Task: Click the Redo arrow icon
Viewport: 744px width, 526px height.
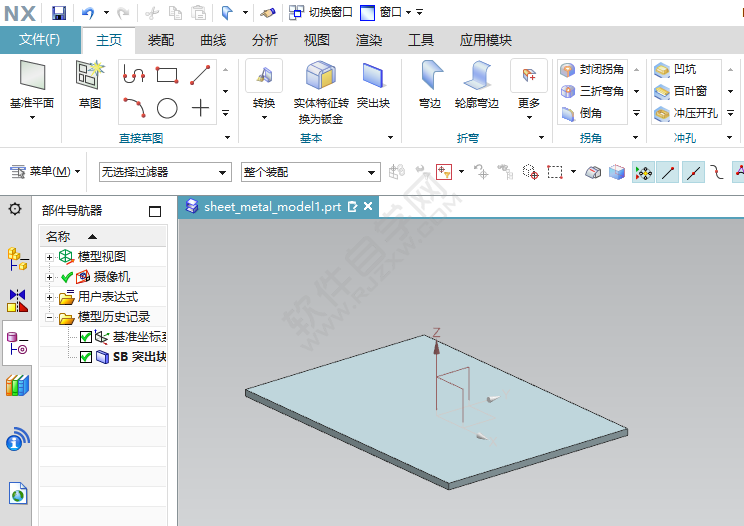Action: 123,13
